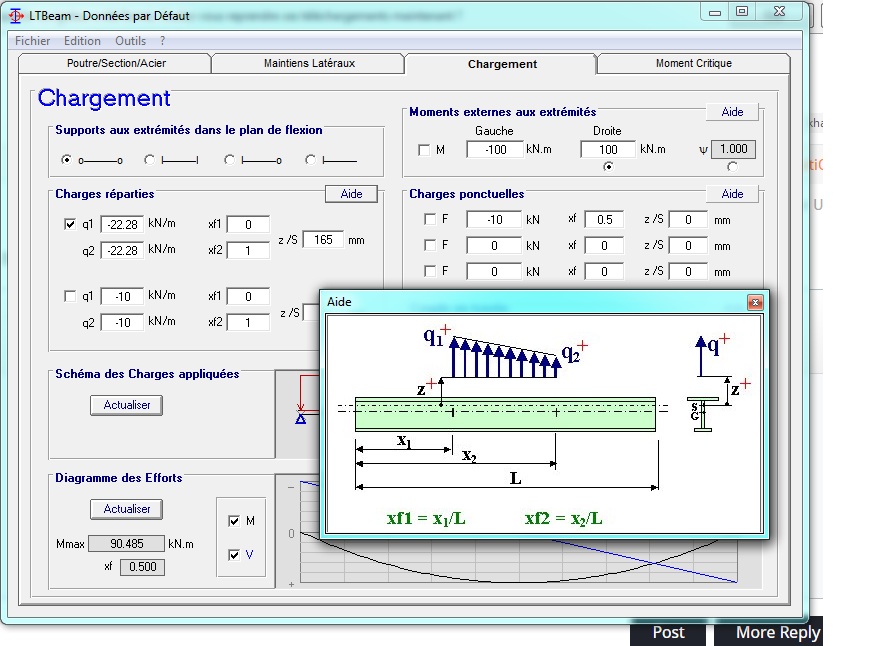Enable the third point load F checkbox
This screenshot has width=877, height=646.
(430, 271)
